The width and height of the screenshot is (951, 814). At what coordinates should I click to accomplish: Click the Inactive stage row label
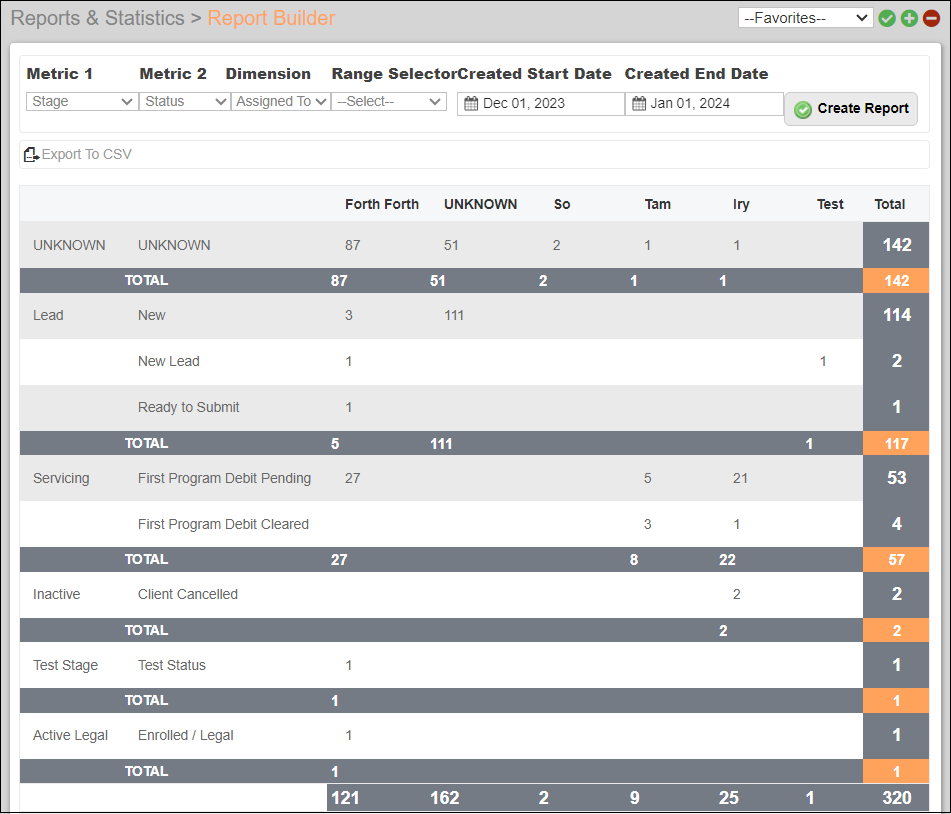click(56, 594)
